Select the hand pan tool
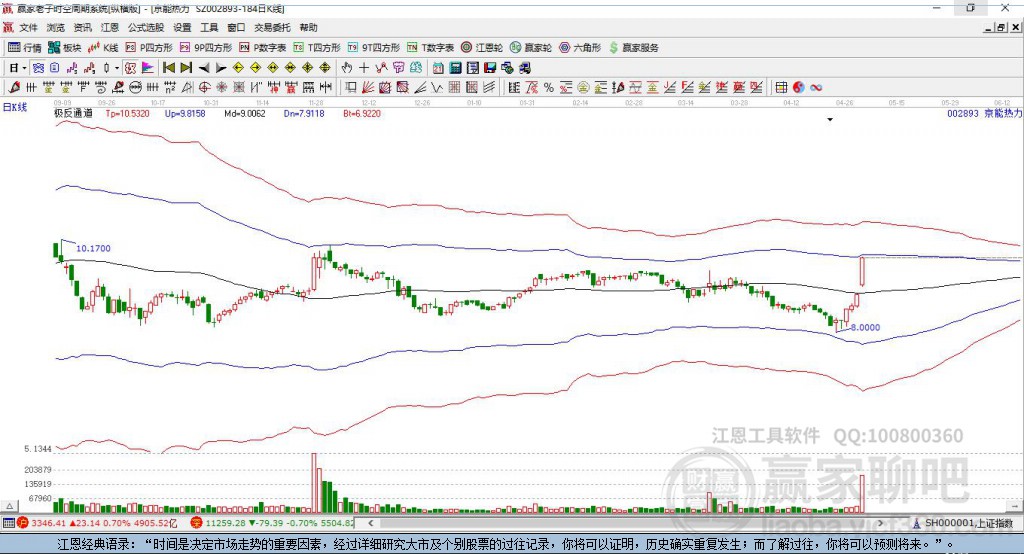This screenshot has width=1024, height=554. point(347,68)
